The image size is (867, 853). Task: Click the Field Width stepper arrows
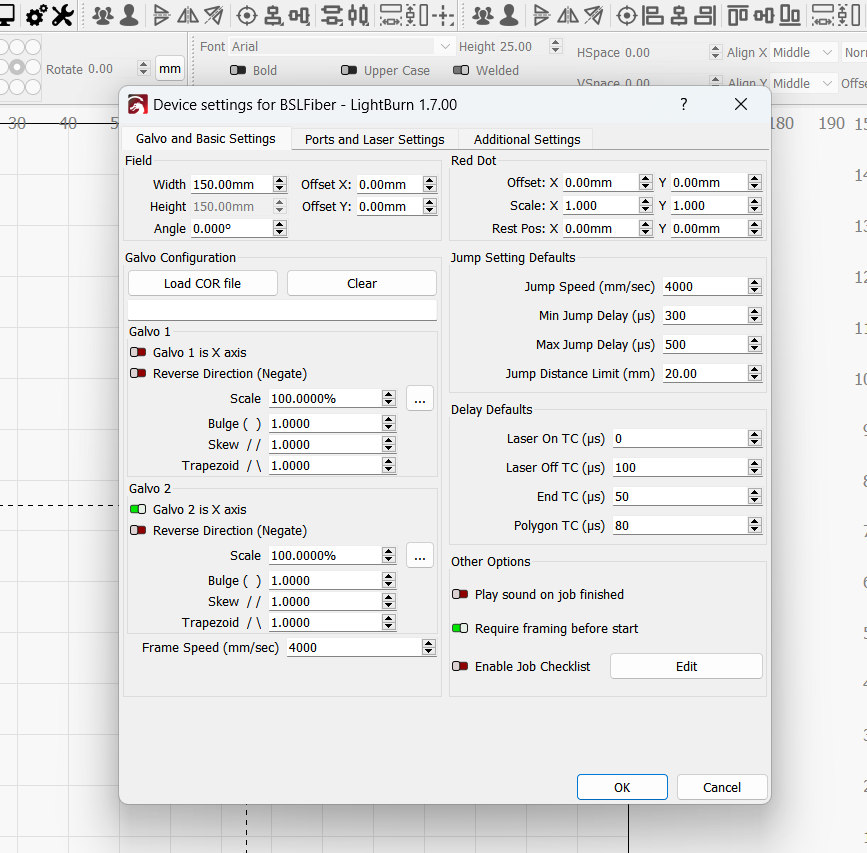280,184
